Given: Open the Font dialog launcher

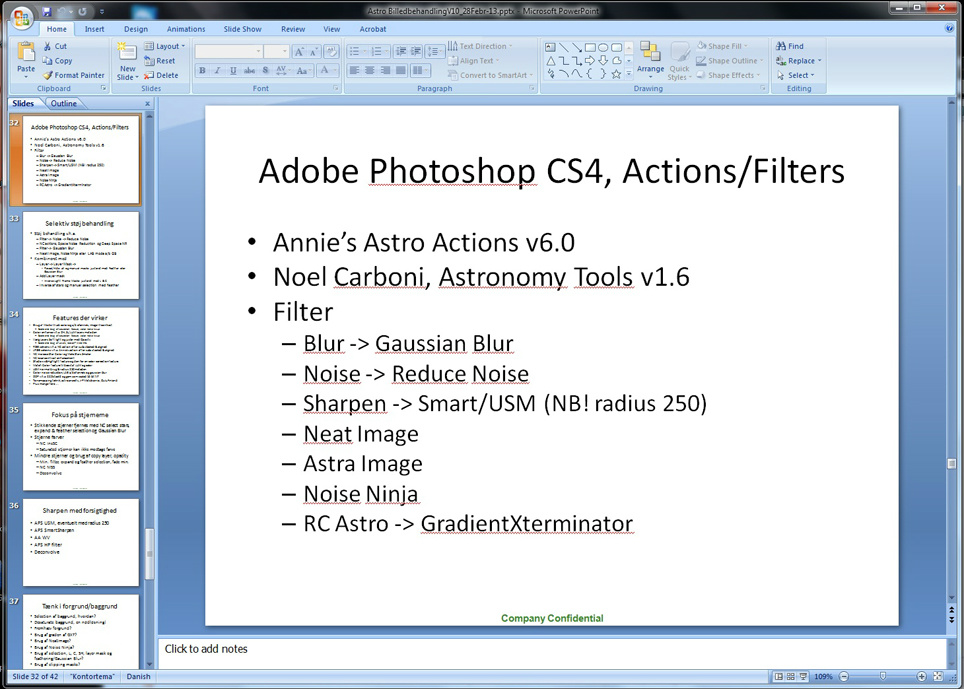Looking at the screenshot, I should (x=336, y=89).
